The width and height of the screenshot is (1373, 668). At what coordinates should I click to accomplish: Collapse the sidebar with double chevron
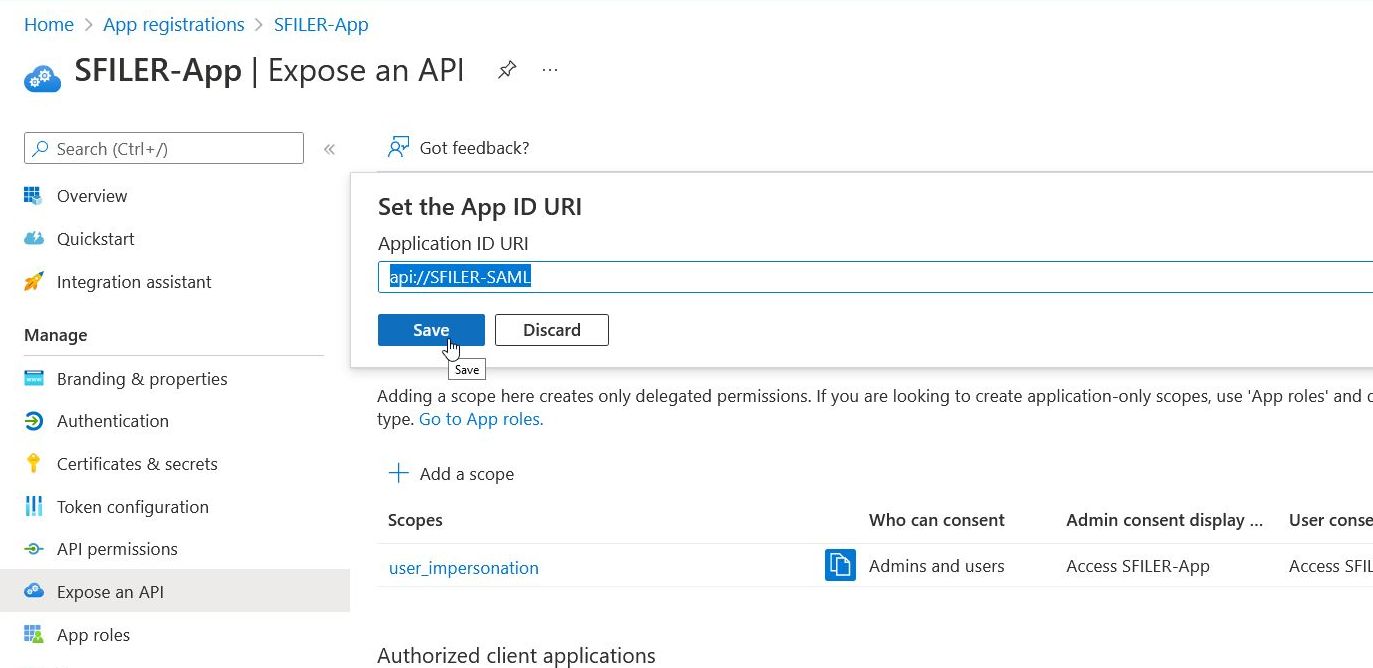(329, 149)
